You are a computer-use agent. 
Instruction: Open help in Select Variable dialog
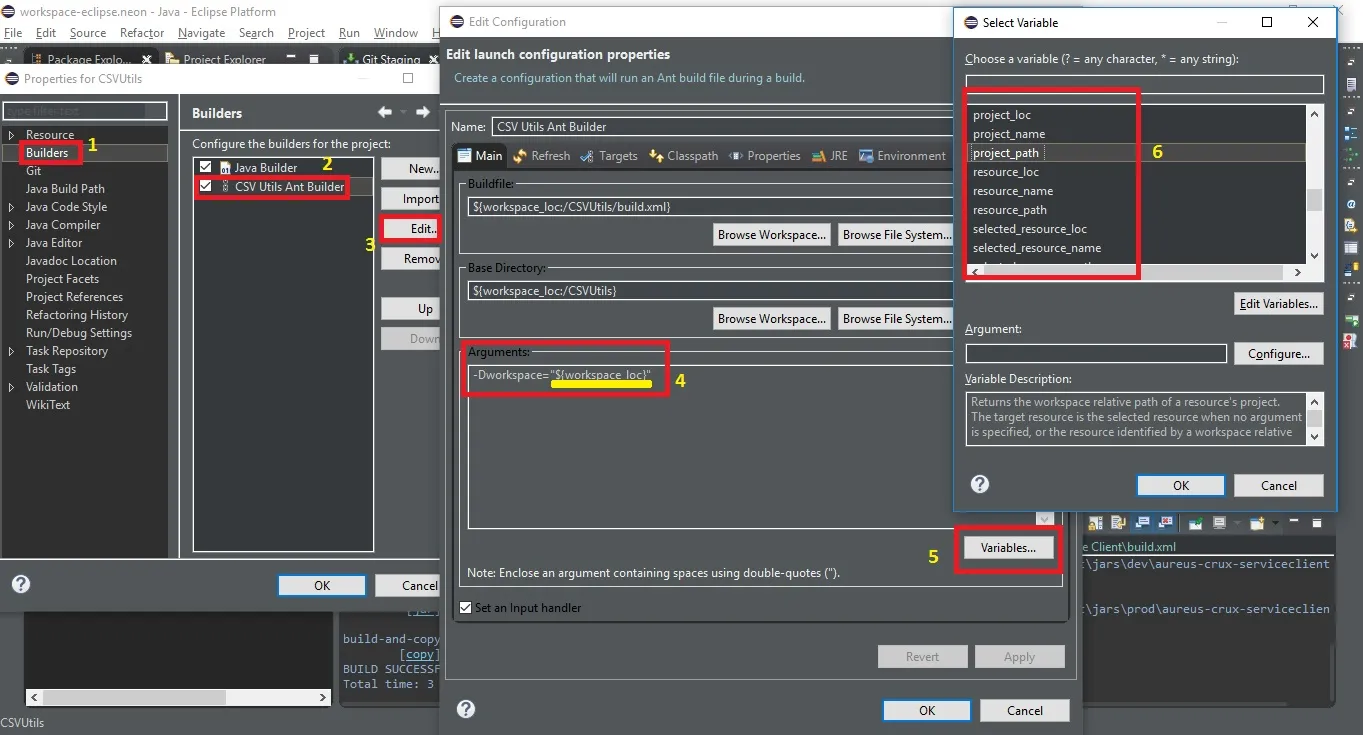point(980,484)
